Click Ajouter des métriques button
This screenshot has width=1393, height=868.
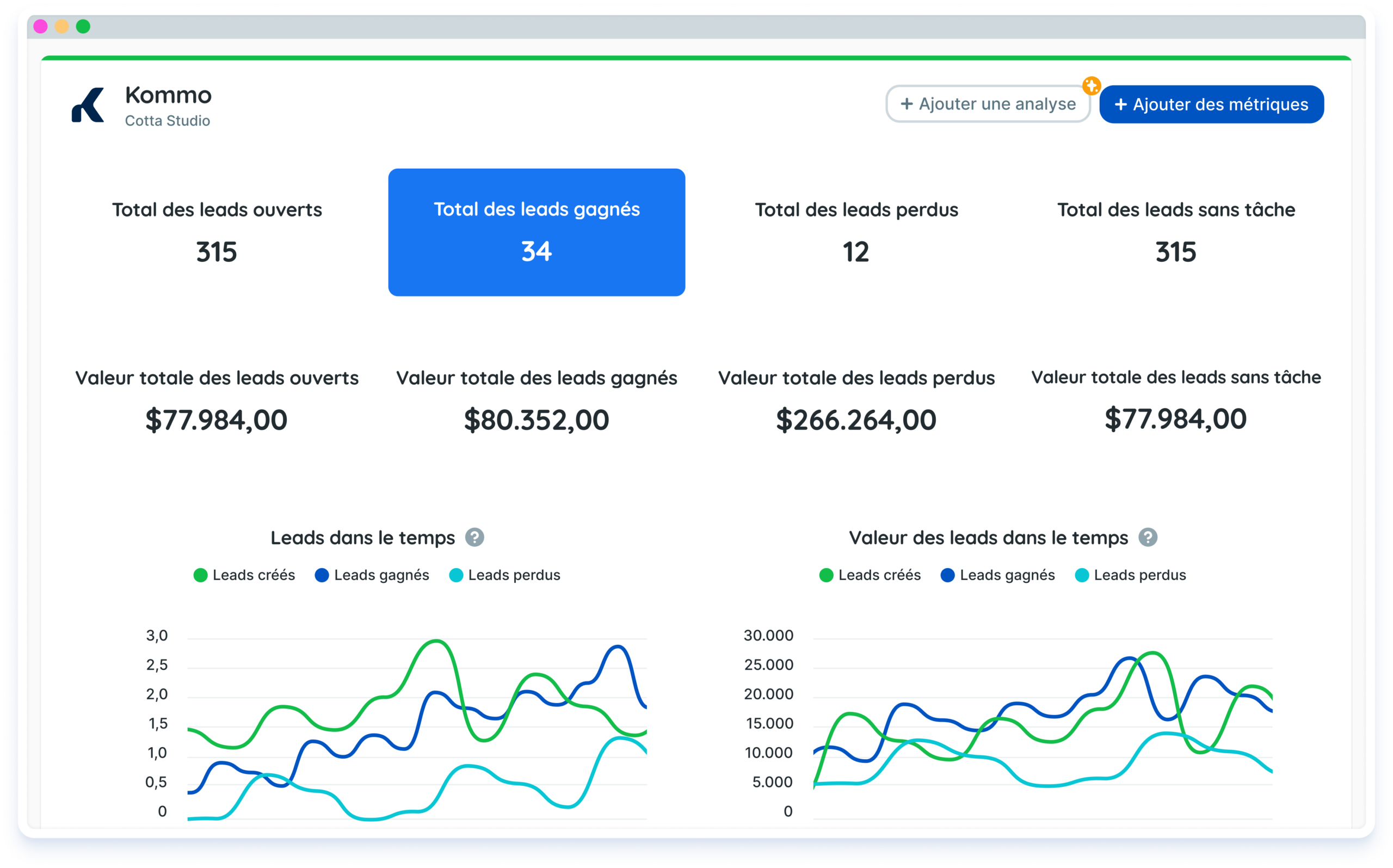tap(1211, 104)
